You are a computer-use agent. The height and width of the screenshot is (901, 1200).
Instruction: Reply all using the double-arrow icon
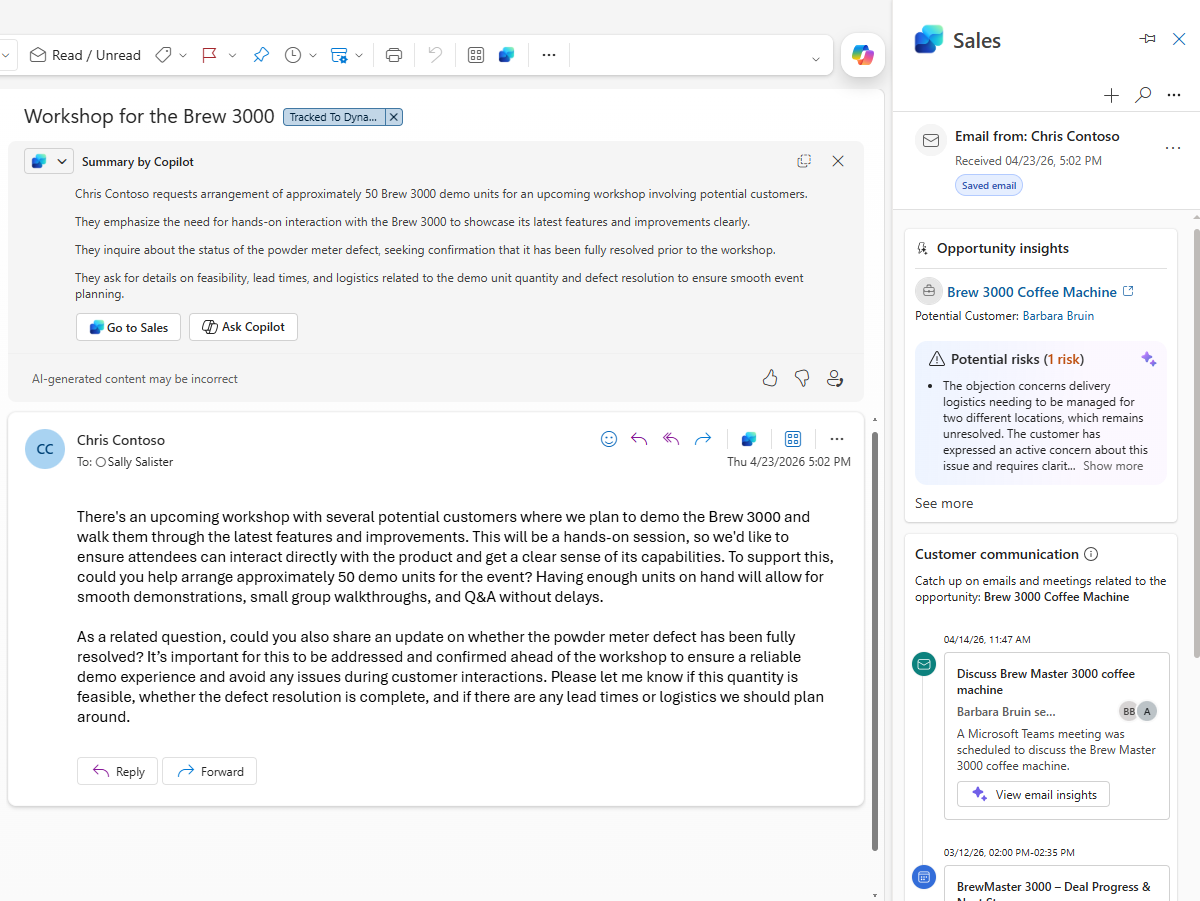point(672,439)
